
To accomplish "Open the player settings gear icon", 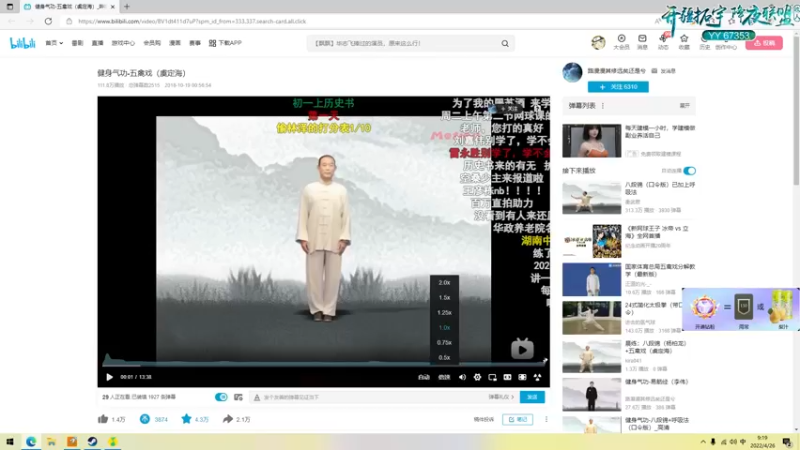I will (x=478, y=377).
